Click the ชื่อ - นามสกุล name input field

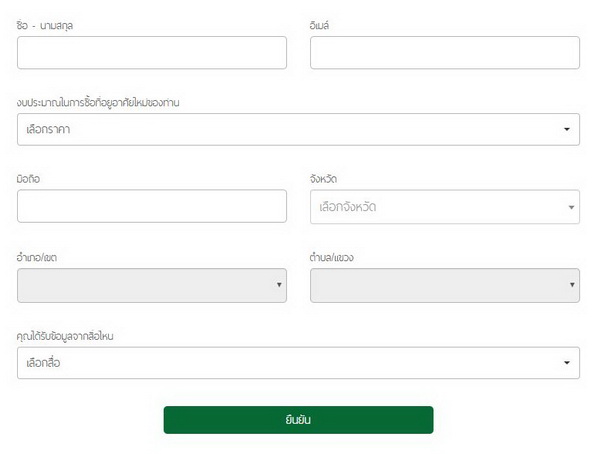[x=152, y=53]
